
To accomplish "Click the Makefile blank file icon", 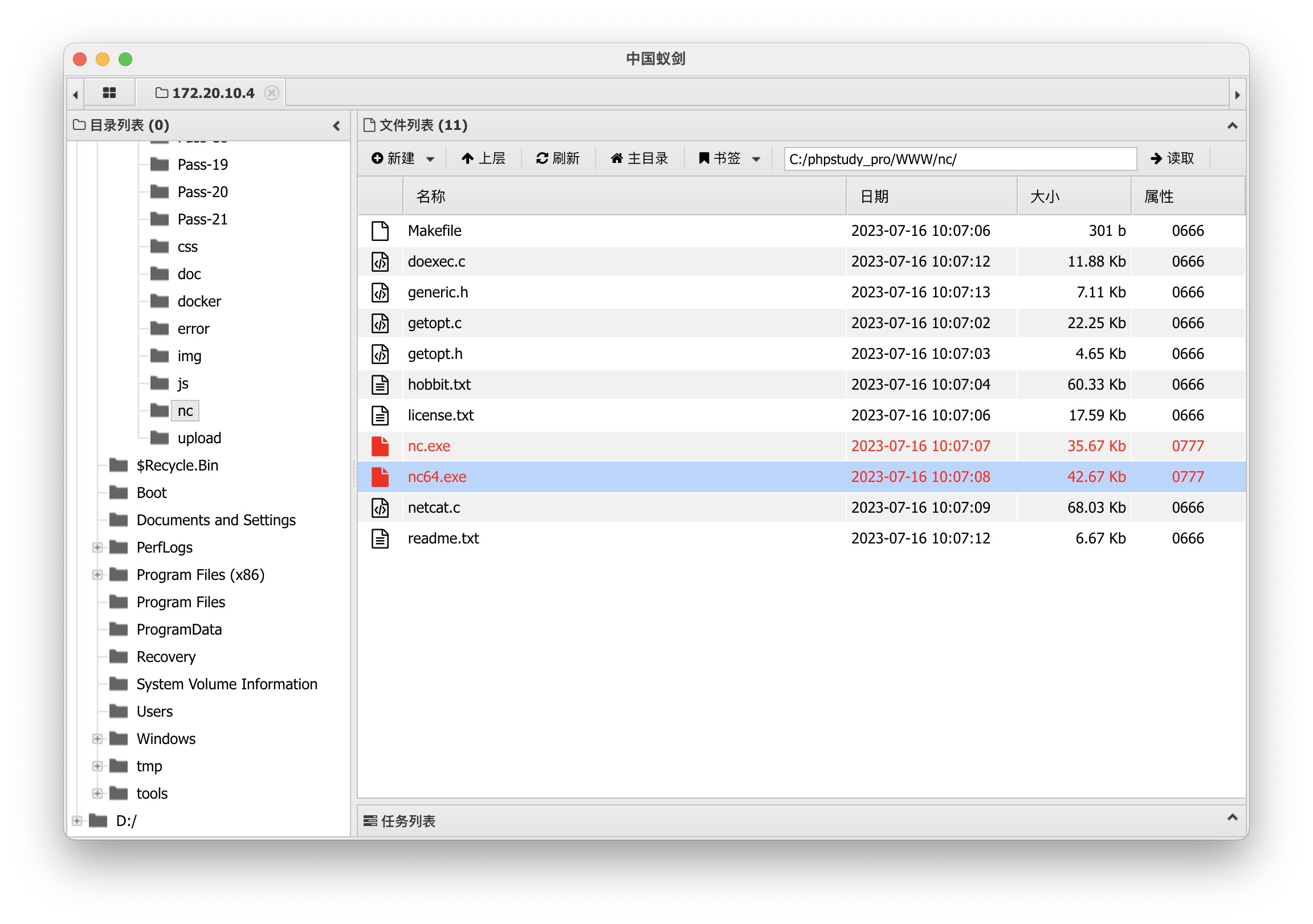I will pos(380,231).
